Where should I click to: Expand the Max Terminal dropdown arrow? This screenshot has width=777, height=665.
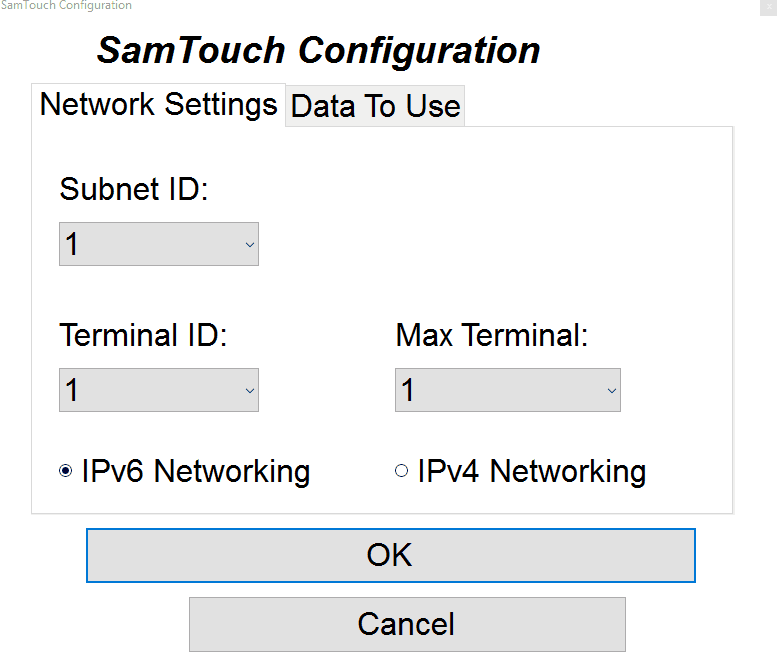pos(611,391)
